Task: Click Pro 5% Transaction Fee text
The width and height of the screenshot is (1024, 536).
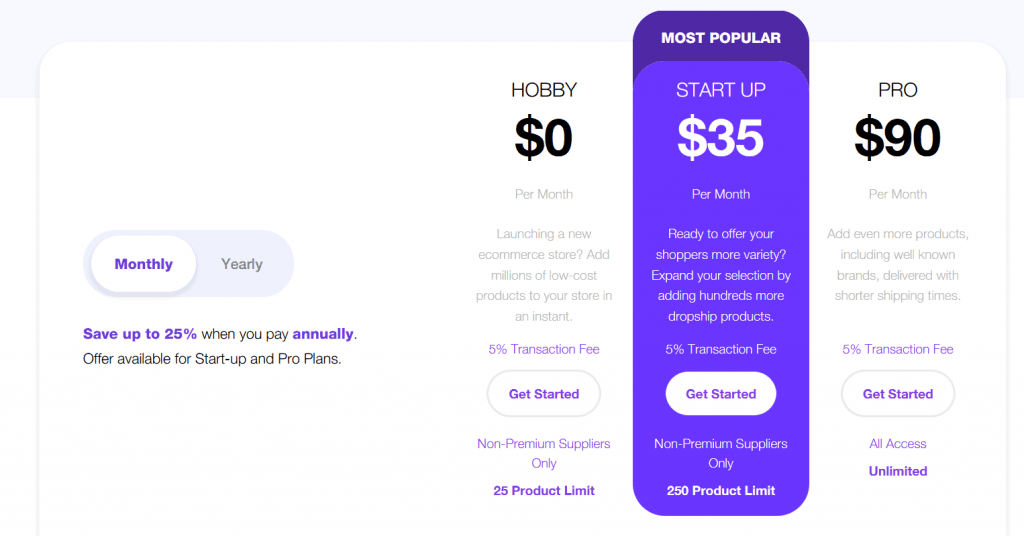Action: (897, 349)
